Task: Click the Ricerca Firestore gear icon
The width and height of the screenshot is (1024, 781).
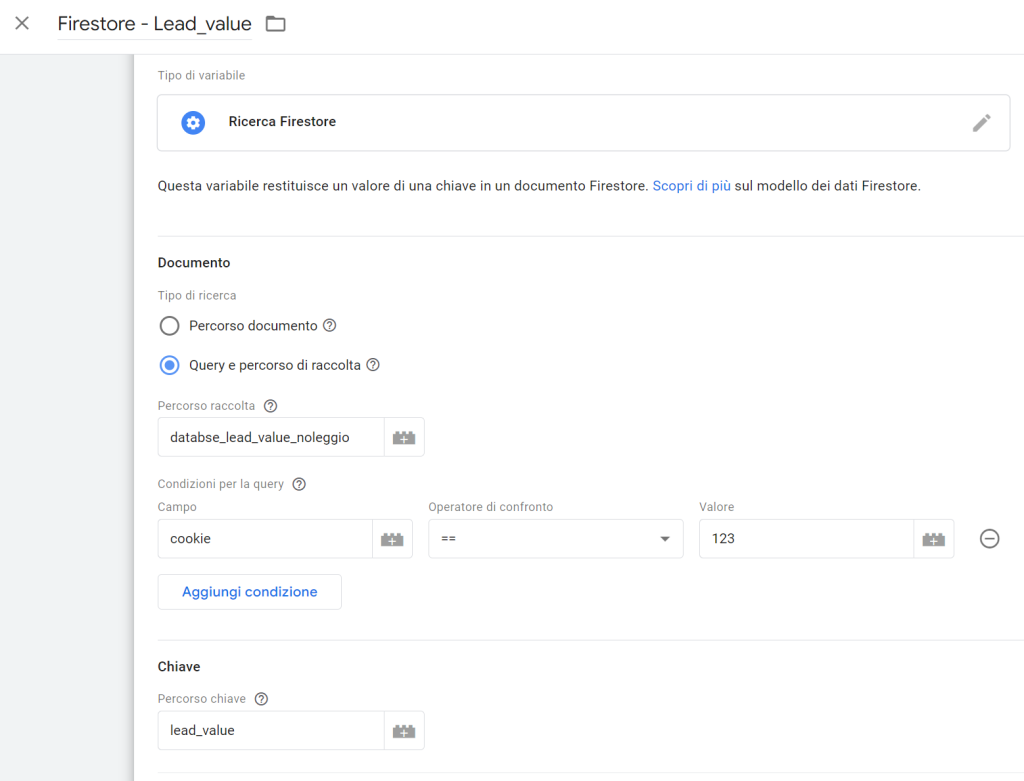Action: point(193,123)
